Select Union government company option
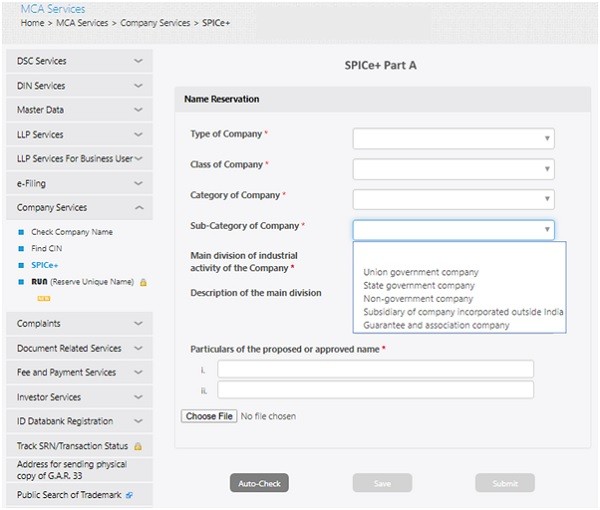The image size is (600, 510). point(421,272)
